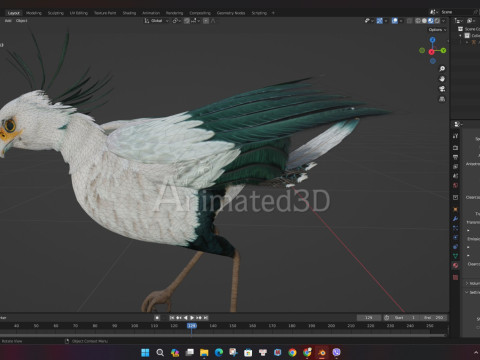Open gizmo settings dropdown arrow
The image size is (480, 360).
click(x=386, y=21)
